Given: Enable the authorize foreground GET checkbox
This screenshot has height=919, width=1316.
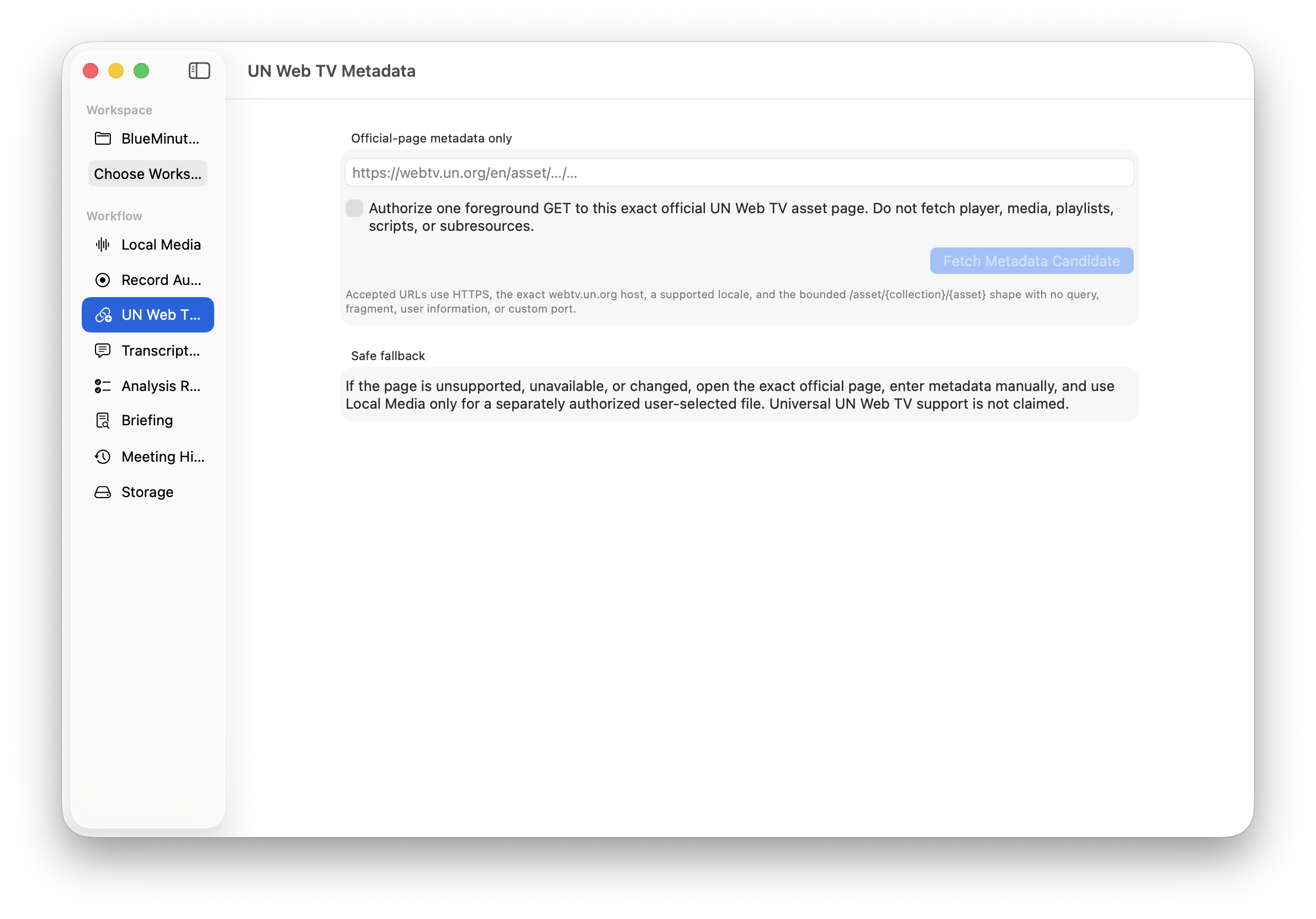Looking at the screenshot, I should [354, 208].
